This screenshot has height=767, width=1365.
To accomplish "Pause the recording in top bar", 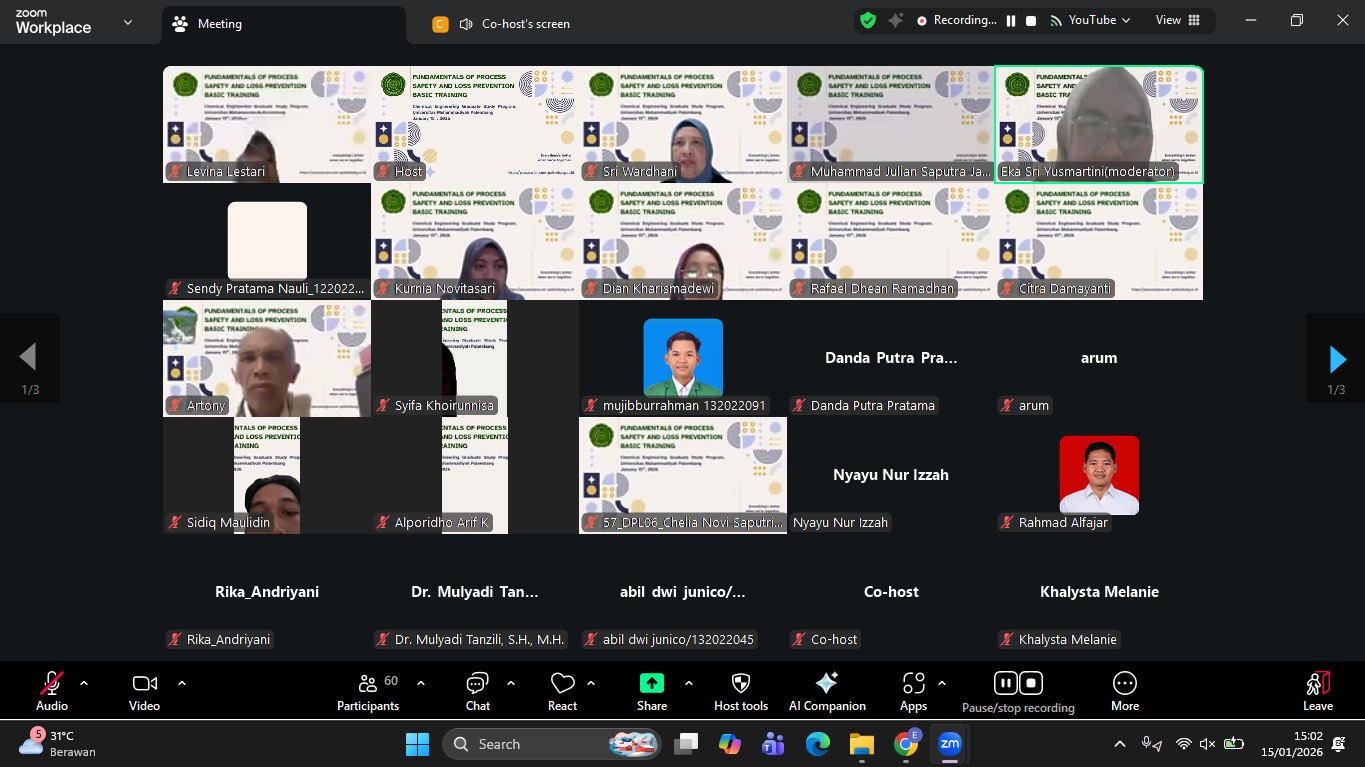I will click(x=1011, y=21).
